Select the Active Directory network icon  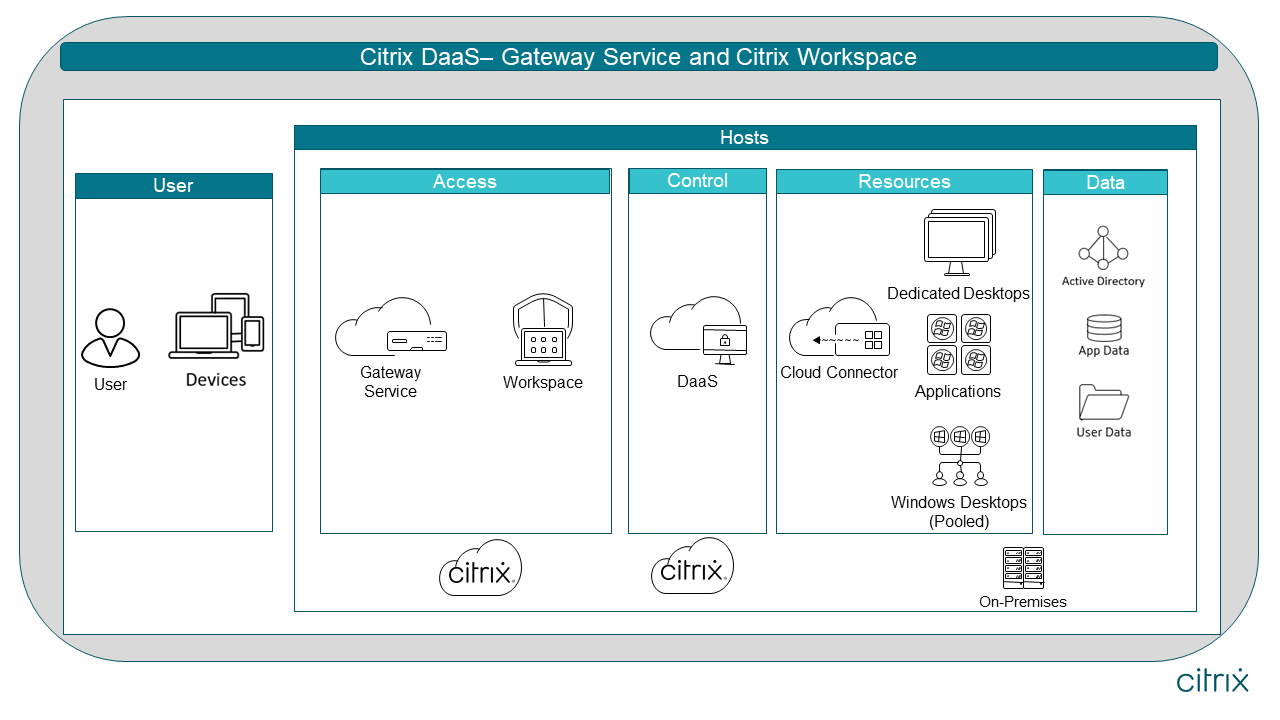(x=1103, y=248)
